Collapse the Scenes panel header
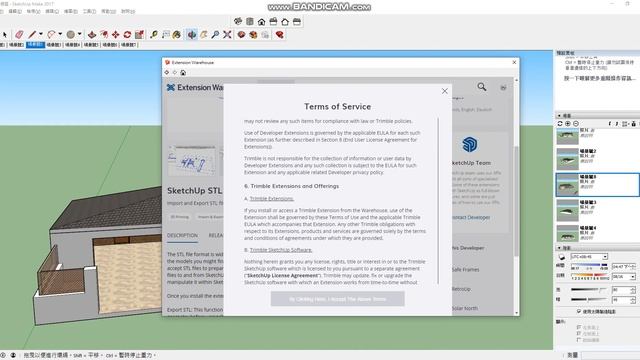The image size is (640, 360). [x=597, y=116]
